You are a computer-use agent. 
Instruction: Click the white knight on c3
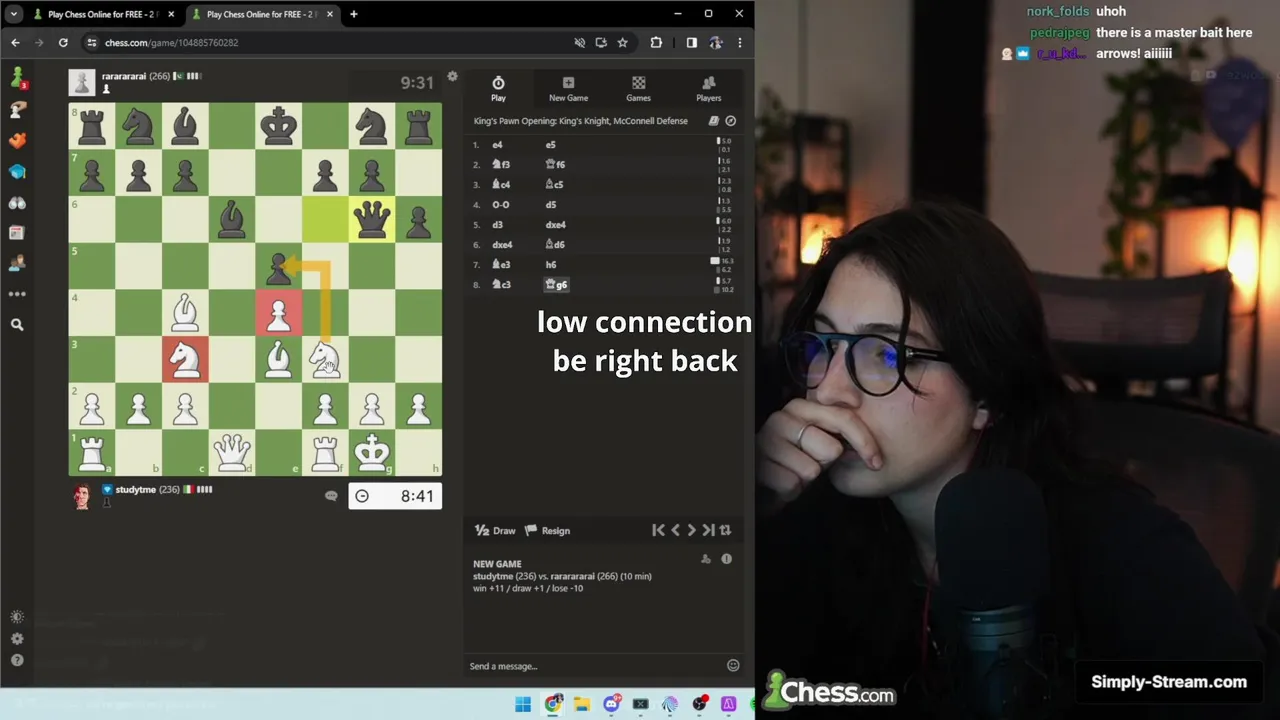[185, 358]
